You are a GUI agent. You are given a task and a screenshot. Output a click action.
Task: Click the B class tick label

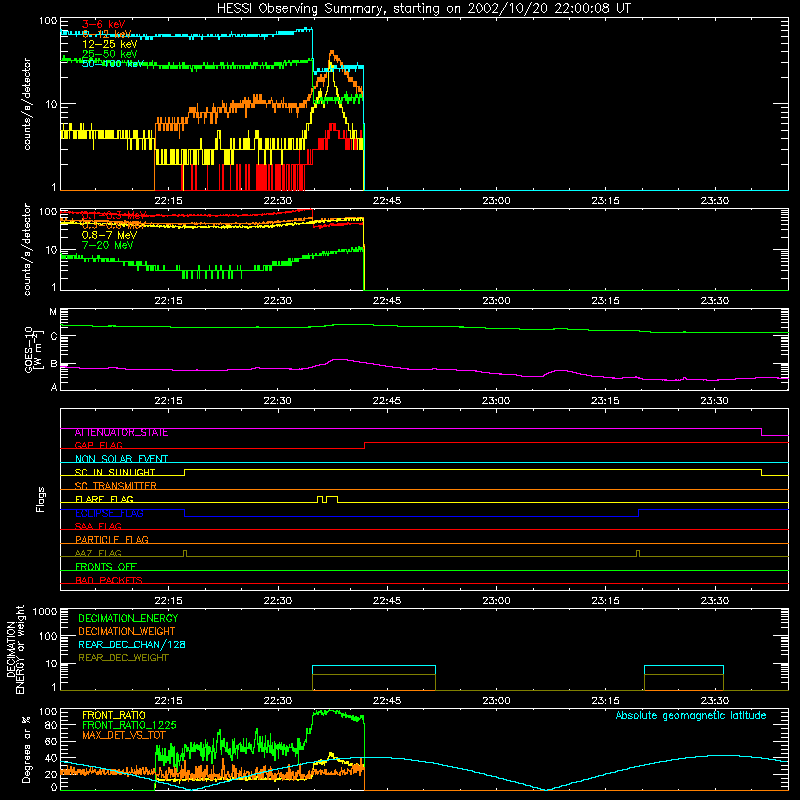[x=54, y=364]
